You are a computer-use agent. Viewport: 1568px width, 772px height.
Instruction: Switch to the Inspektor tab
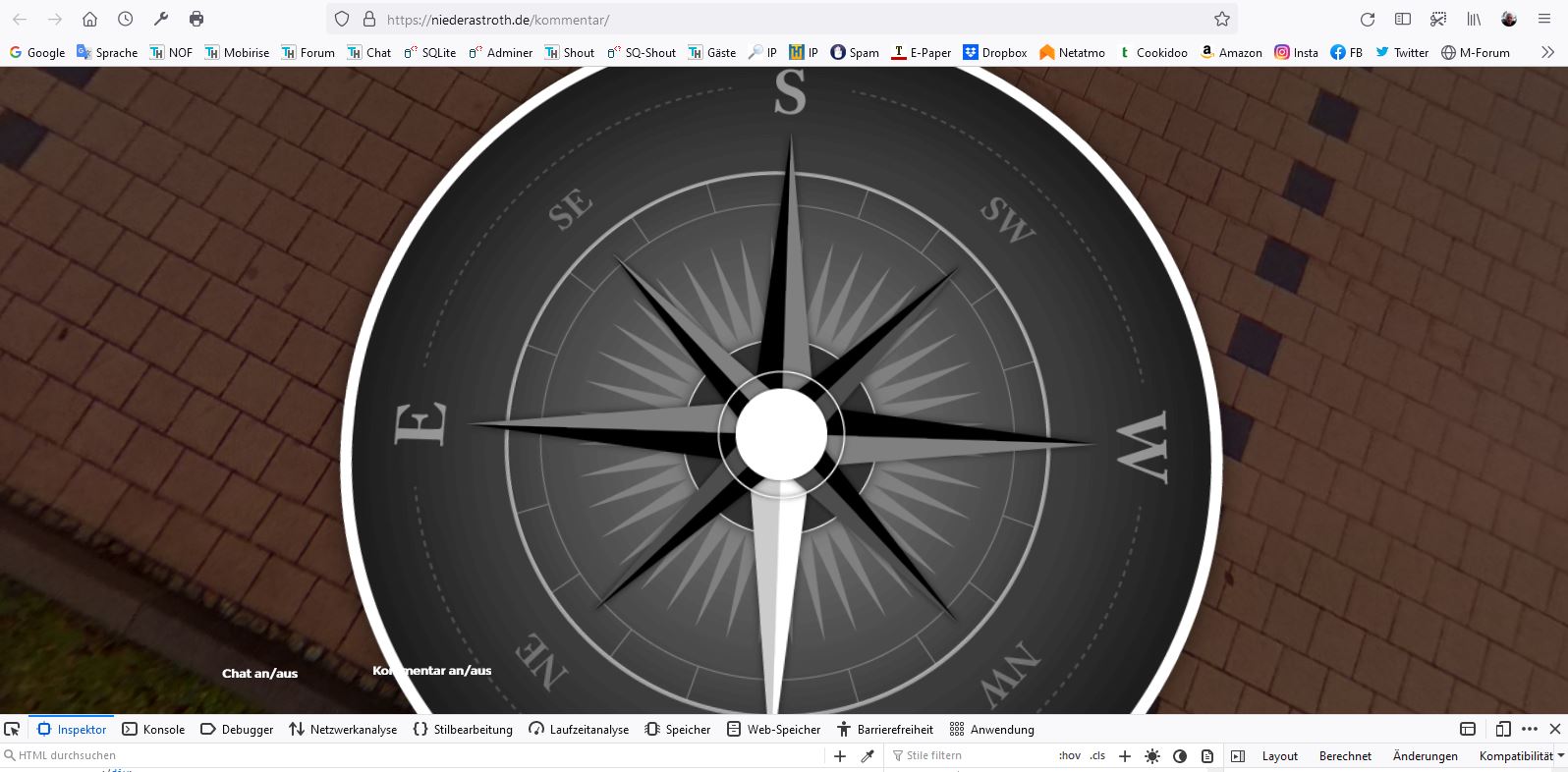pos(72,729)
